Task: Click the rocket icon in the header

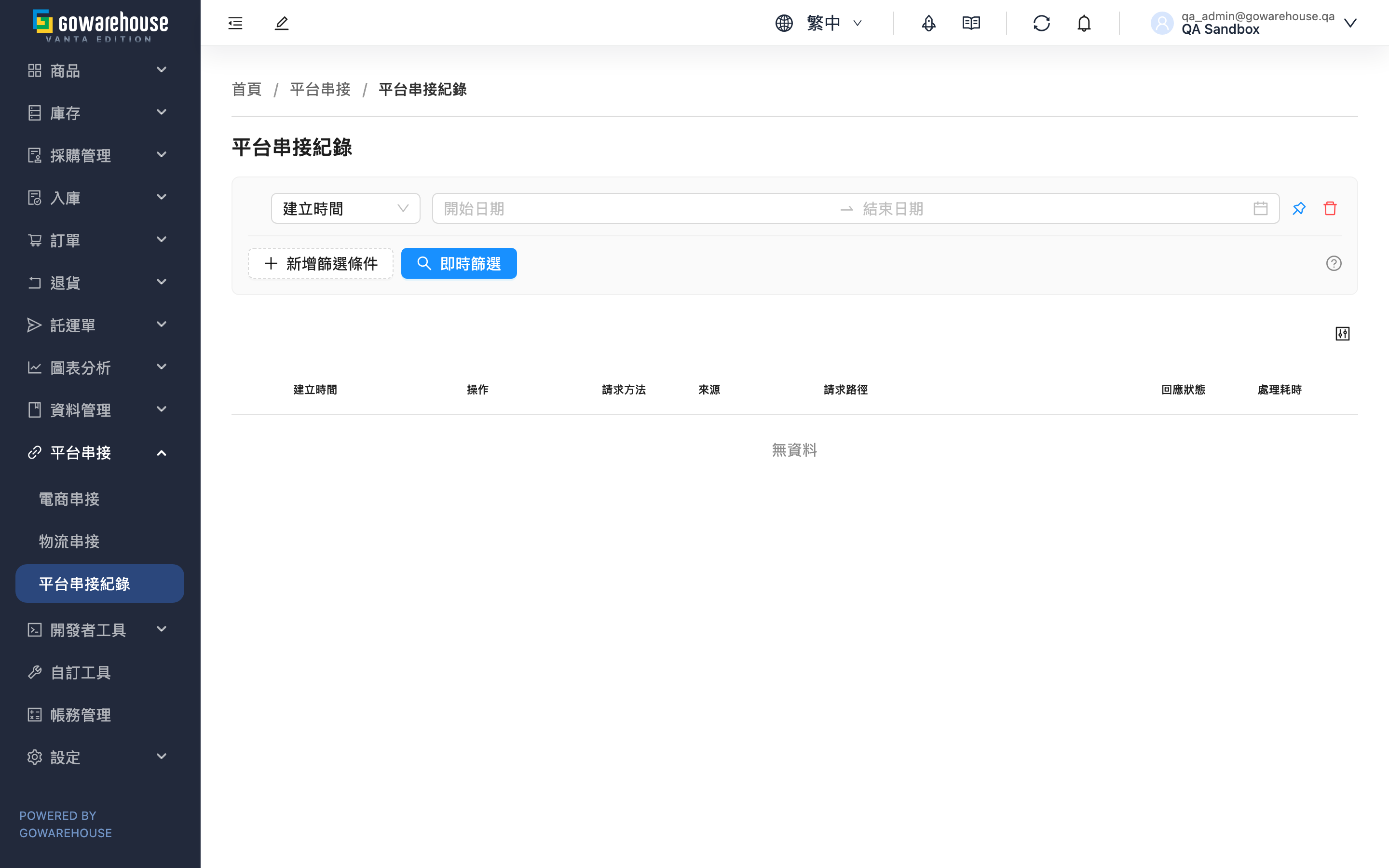Action: tap(929, 23)
